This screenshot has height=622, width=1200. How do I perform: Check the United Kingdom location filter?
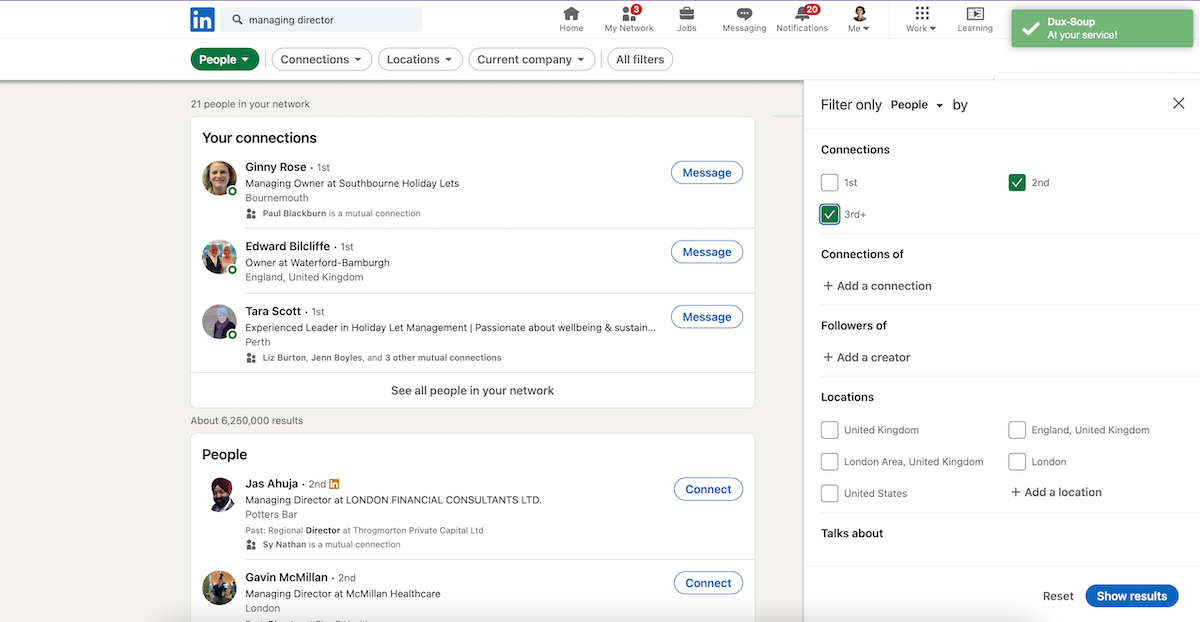coord(829,429)
